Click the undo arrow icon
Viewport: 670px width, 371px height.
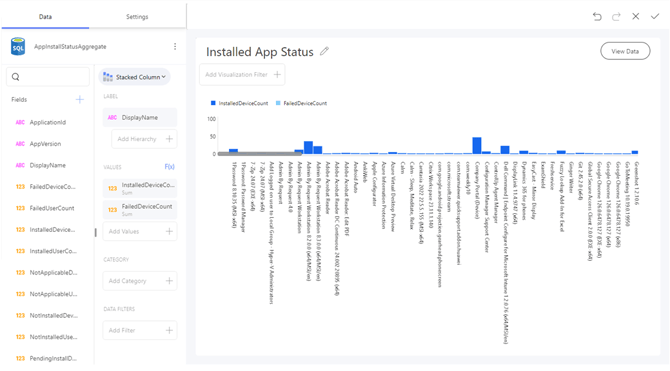click(x=597, y=17)
